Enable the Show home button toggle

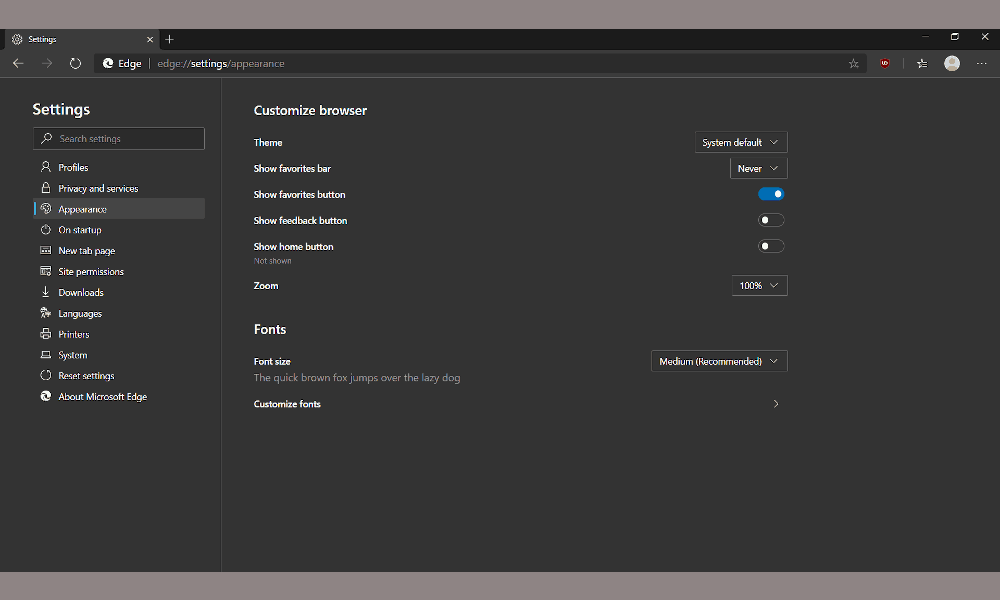[x=771, y=246]
